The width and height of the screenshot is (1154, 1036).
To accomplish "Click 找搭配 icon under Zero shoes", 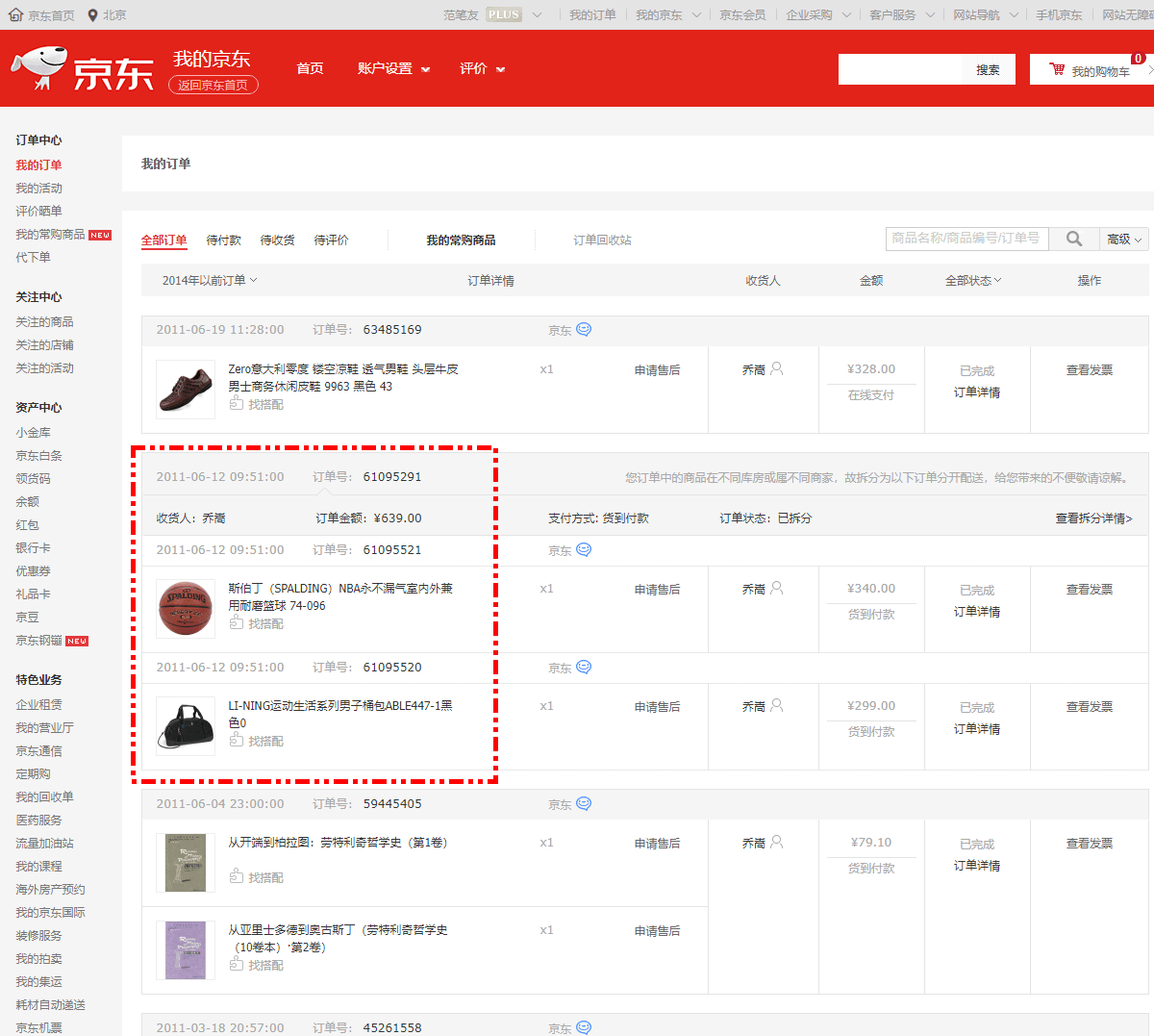I will click(x=237, y=404).
